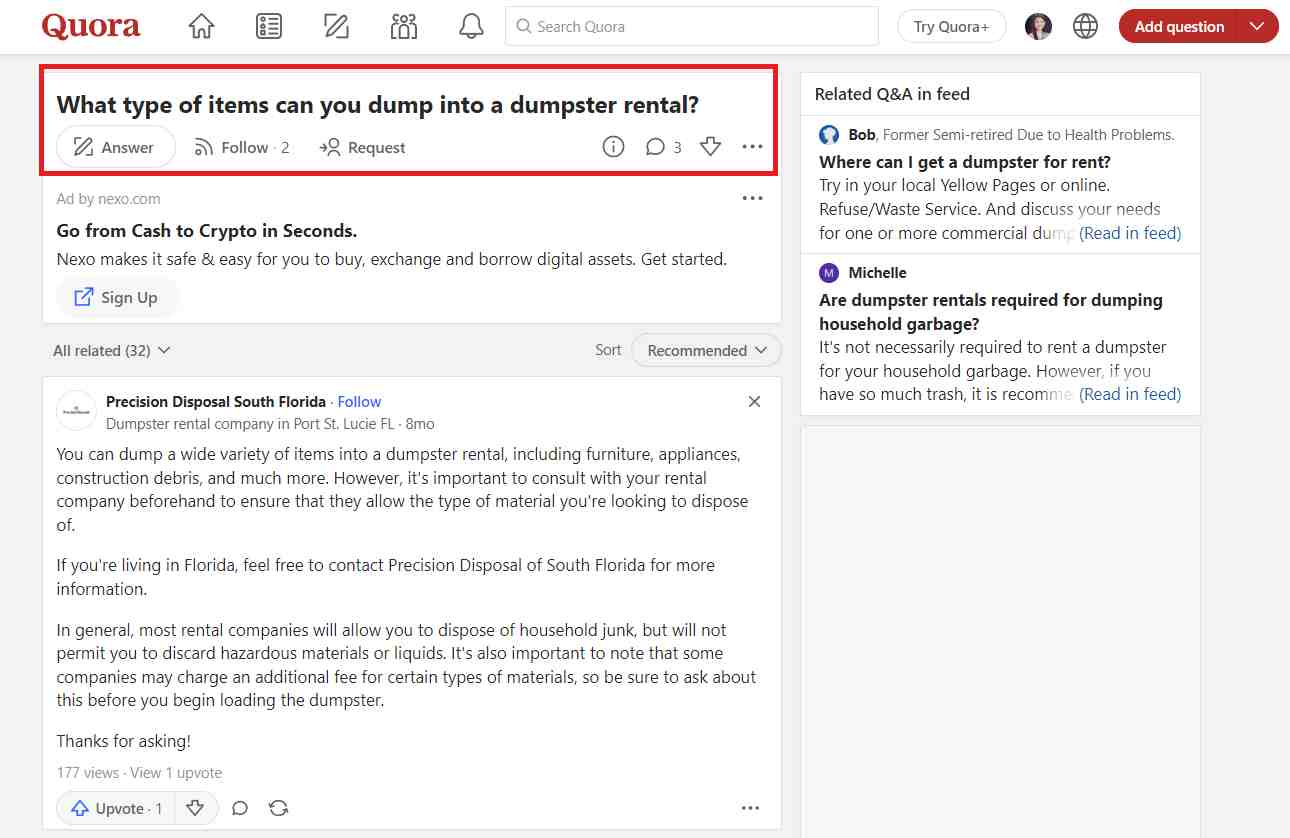Viewport: 1290px width, 838px height.
Task: Click the ad's Sign Up button
Action: click(x=117, y=297)
